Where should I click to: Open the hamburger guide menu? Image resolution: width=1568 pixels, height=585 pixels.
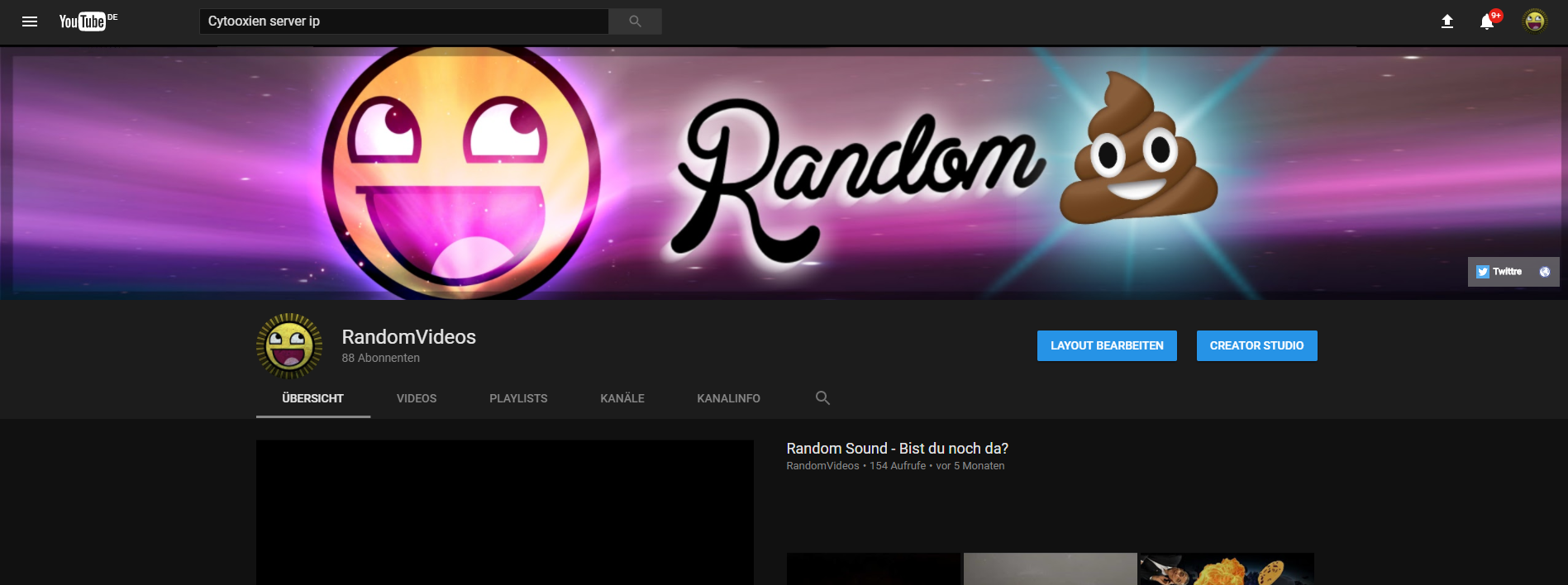coord(30,21)
